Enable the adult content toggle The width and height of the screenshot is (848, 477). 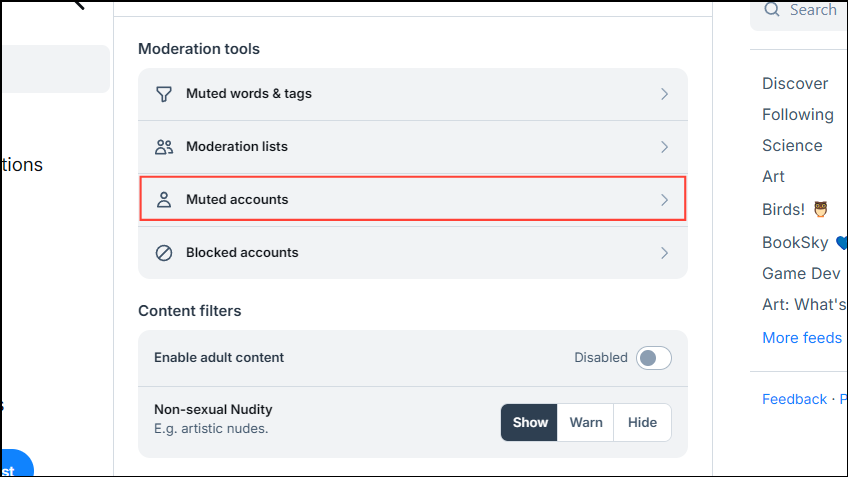[x=653, y=358]
